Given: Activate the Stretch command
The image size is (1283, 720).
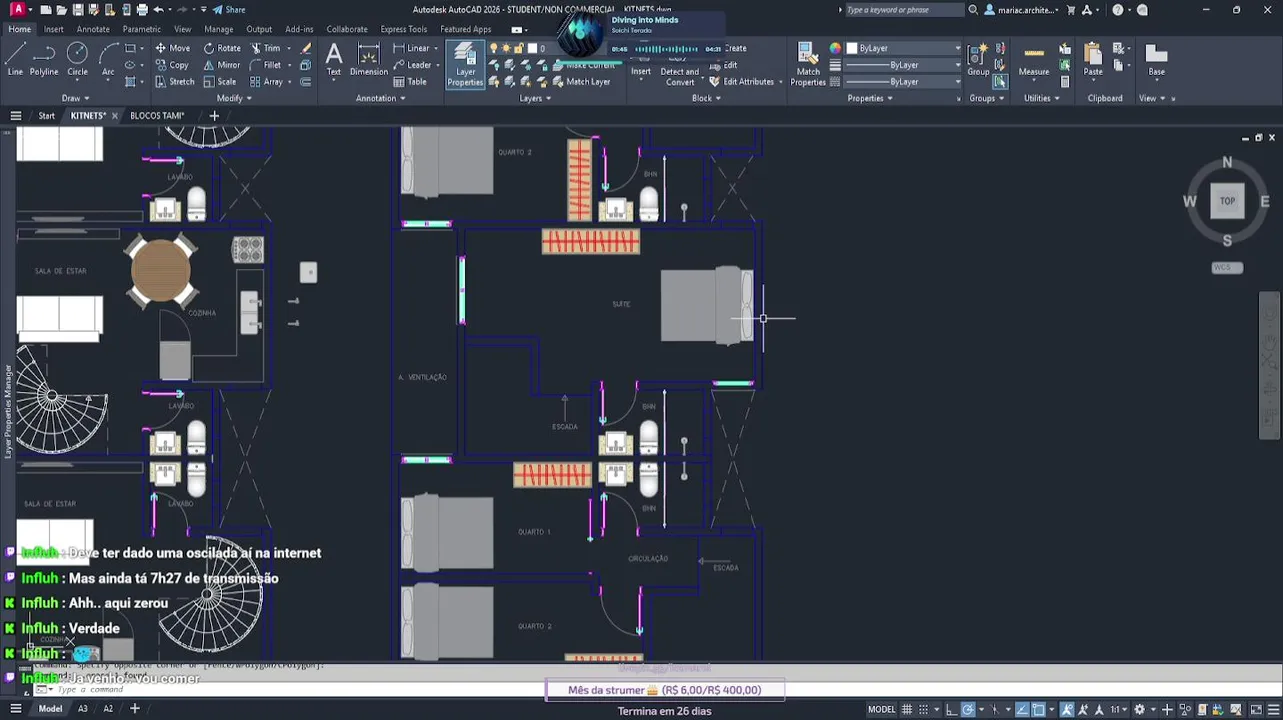Looking at the screenshot, I should 174,82.
